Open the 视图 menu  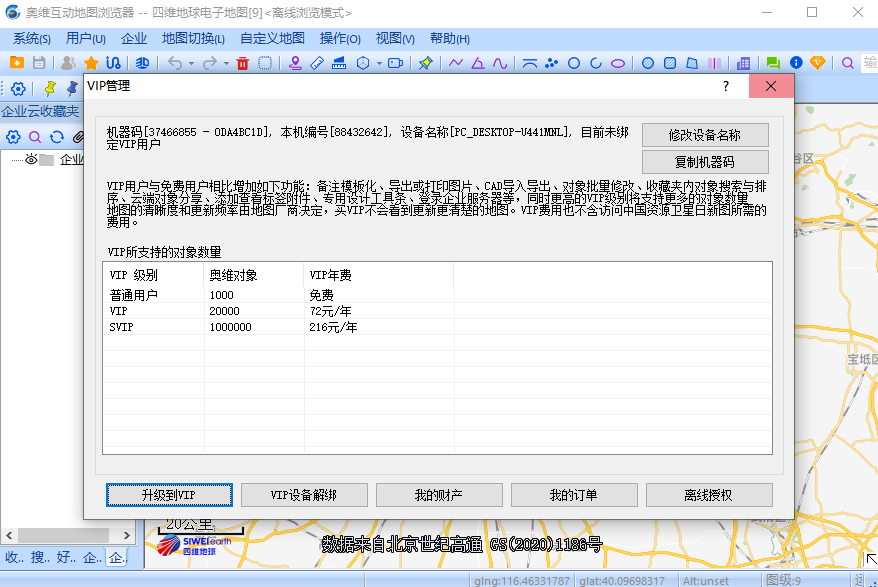(x=393, y=38)
